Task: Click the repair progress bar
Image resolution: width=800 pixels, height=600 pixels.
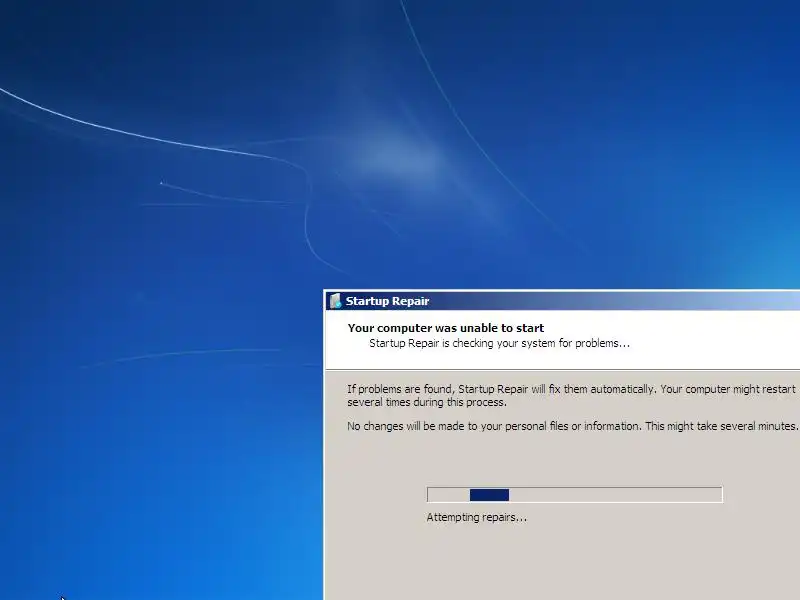Action: (574, 494)
